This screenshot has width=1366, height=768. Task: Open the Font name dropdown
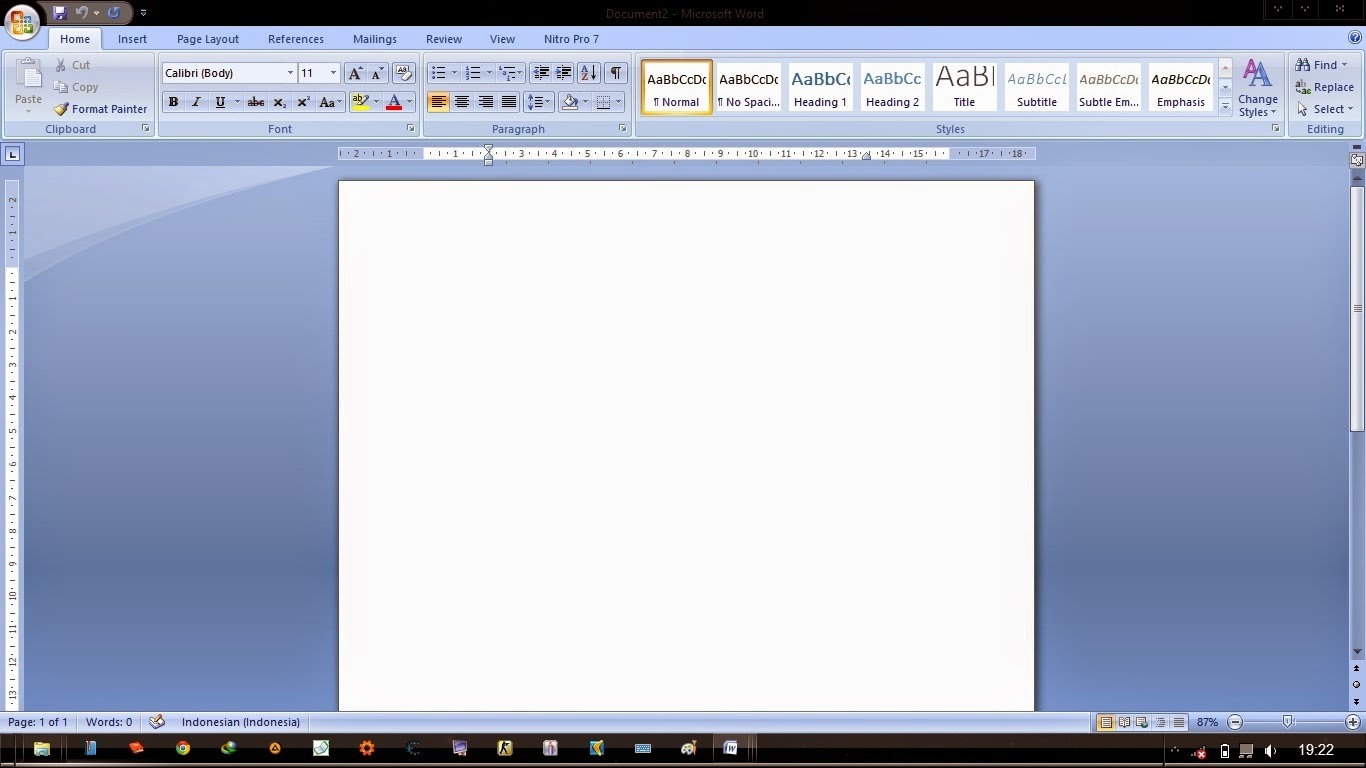pos(289,73)
